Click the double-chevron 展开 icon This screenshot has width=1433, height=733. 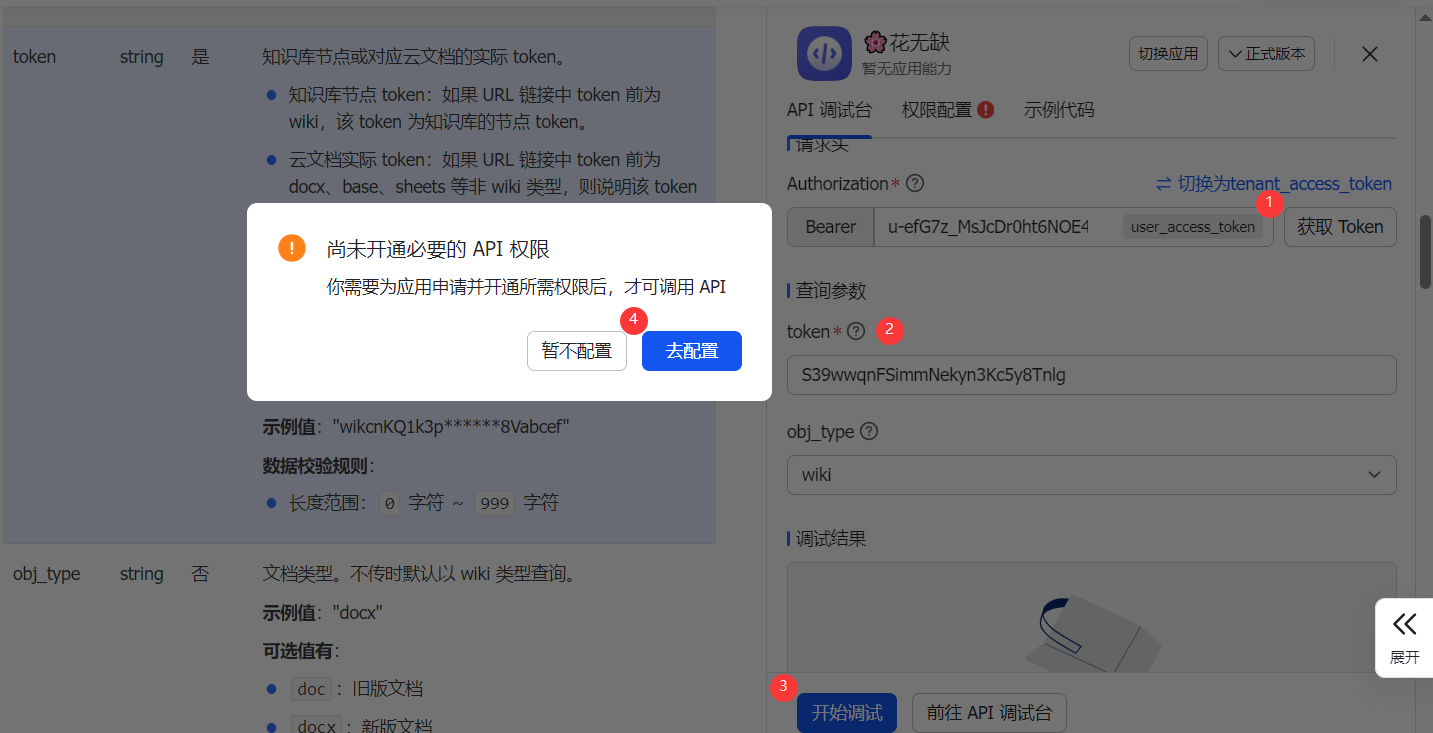1404,625
